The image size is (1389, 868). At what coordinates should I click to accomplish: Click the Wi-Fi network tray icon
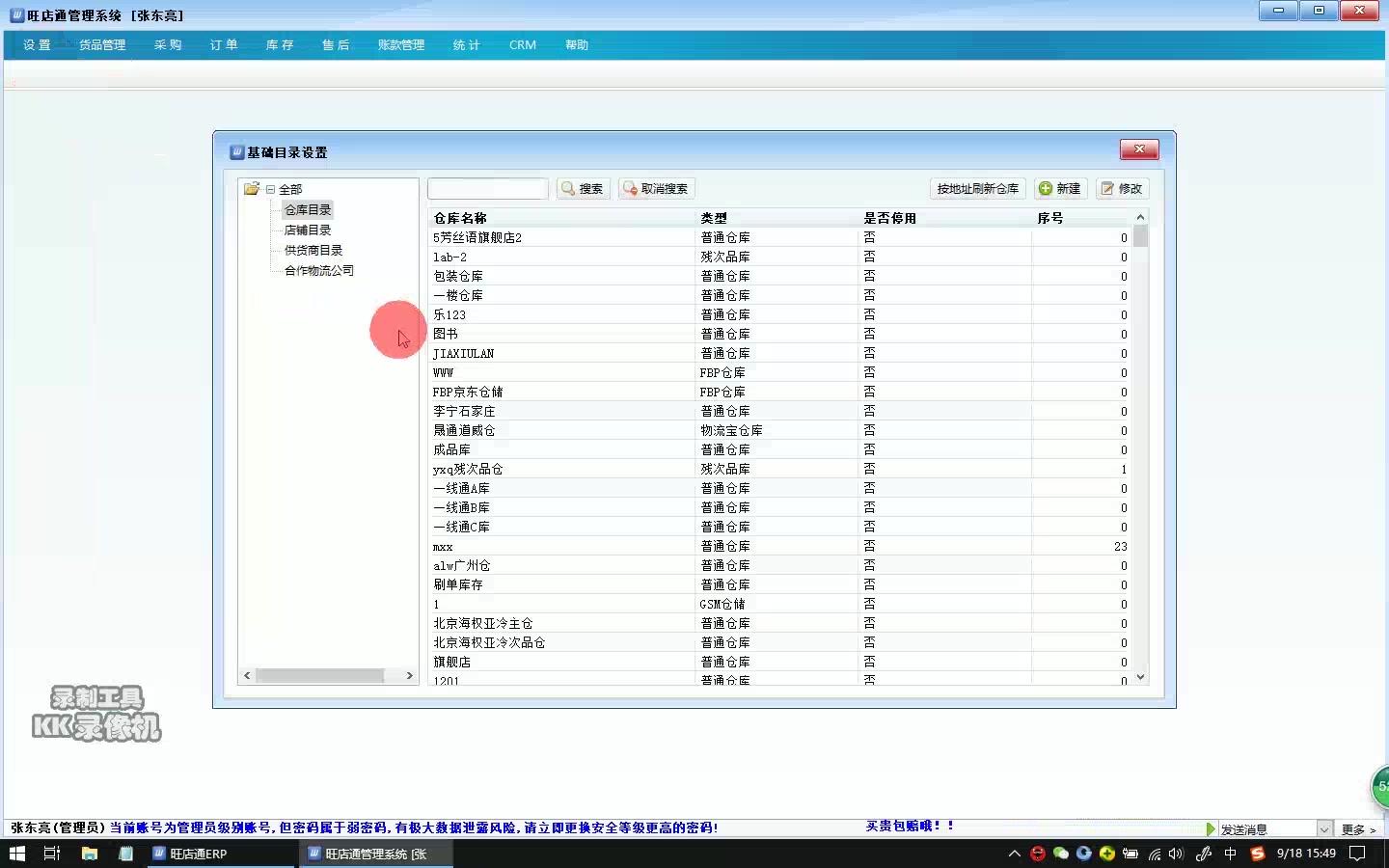[x=1154, y=854]
